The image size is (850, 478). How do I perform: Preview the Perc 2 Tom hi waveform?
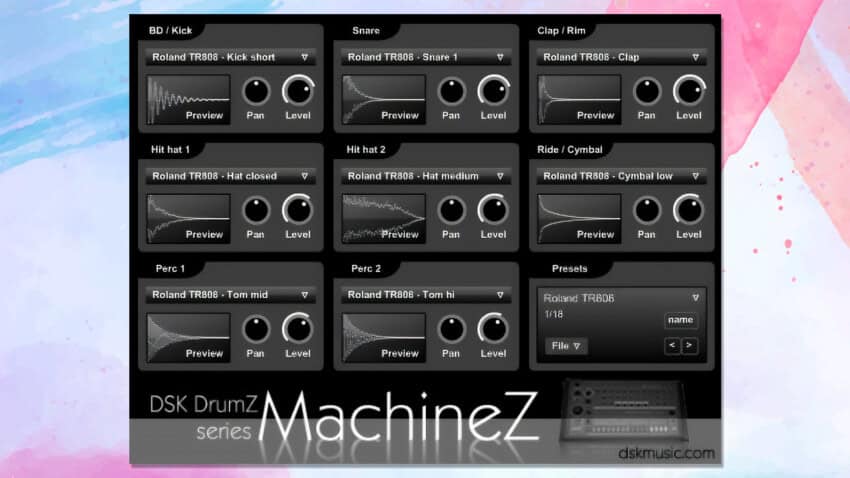pyautogui.click(x=384, y=338)
